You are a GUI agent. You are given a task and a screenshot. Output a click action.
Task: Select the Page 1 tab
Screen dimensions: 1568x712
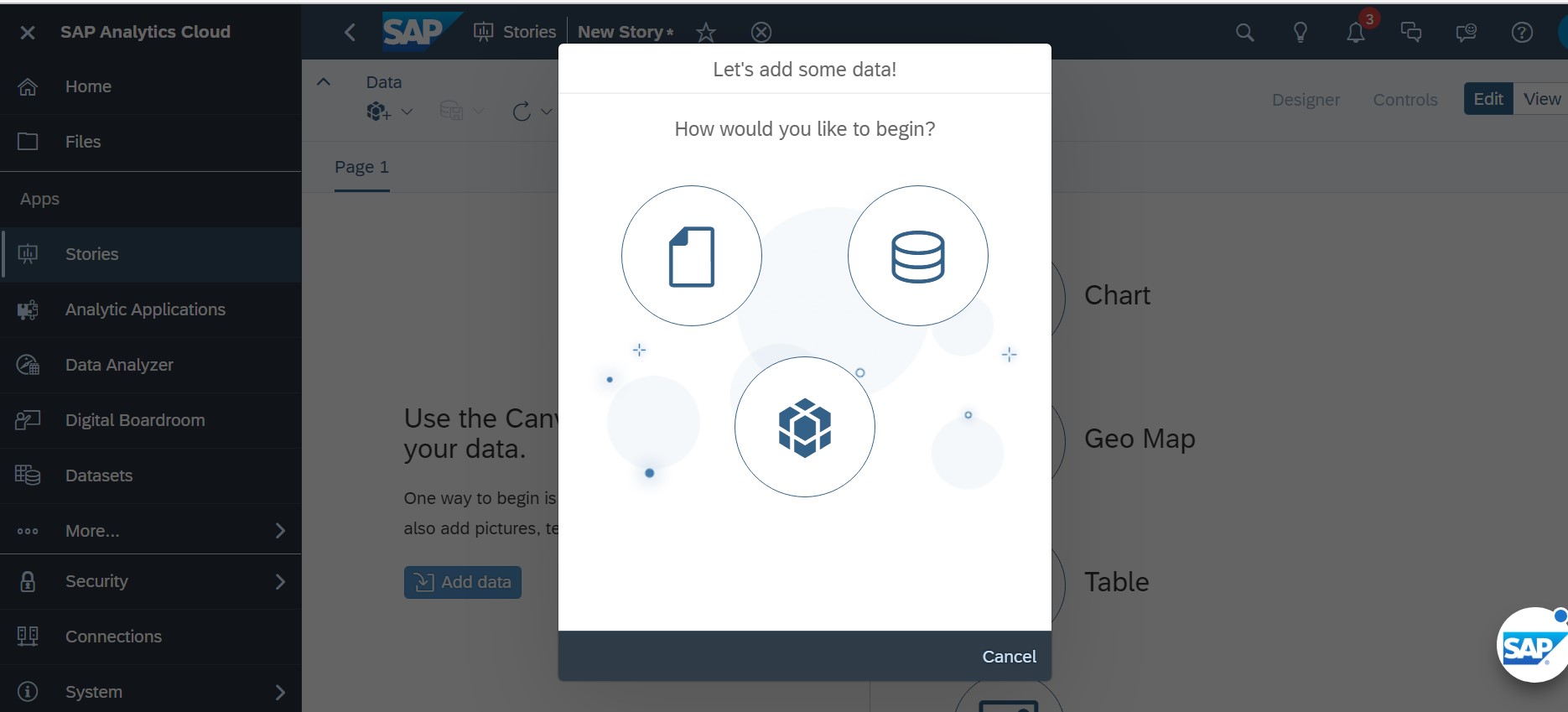361,167
